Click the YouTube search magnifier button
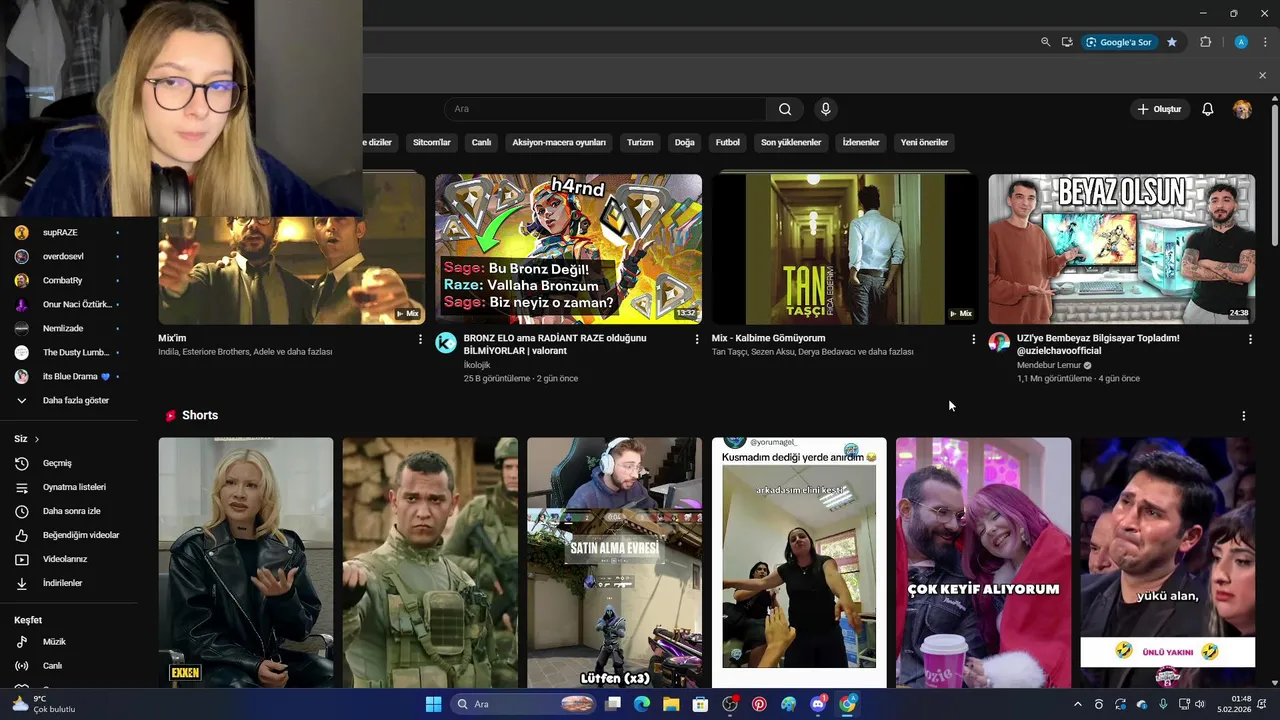This screenshot has width=1280, height=720. (785, 109)
